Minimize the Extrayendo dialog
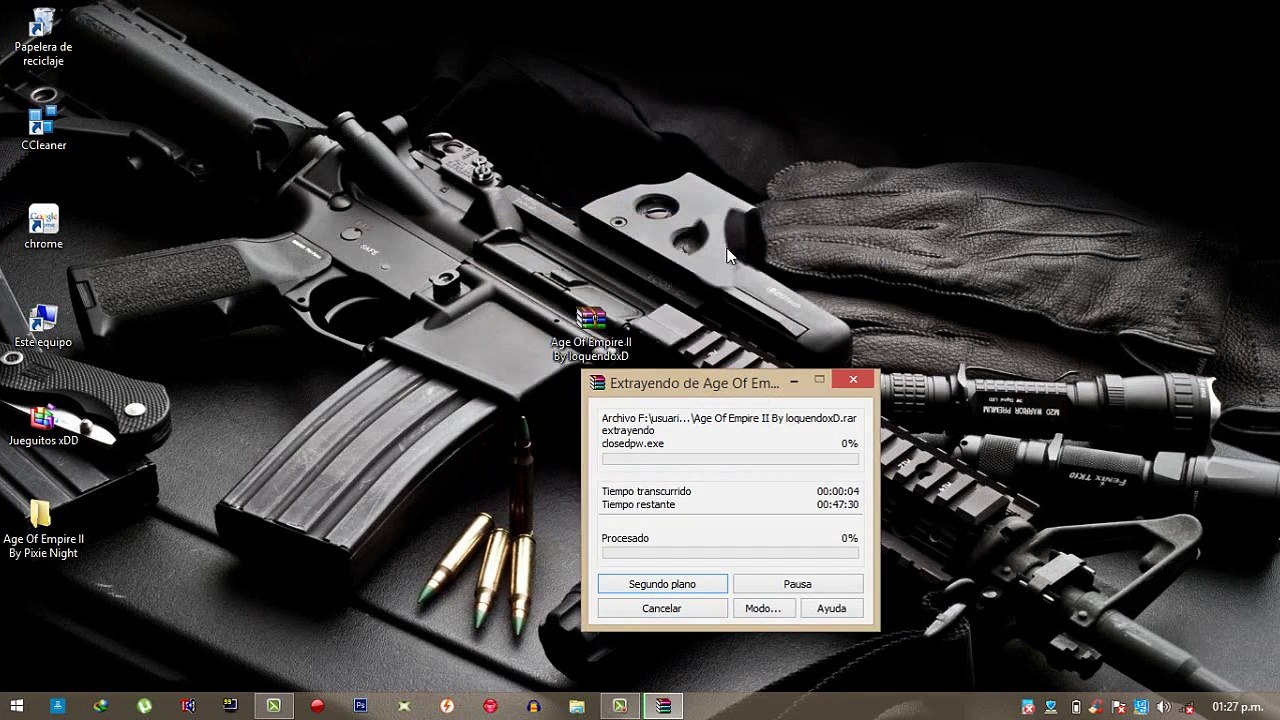The height and width of the screenshot is (720, 1280). pyautogui.click(x=794, y=381)
